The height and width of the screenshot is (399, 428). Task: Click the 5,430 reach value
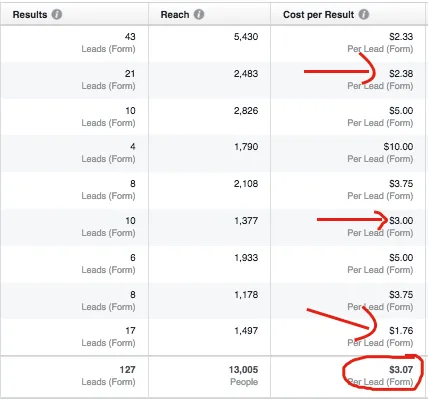(246, 37)
